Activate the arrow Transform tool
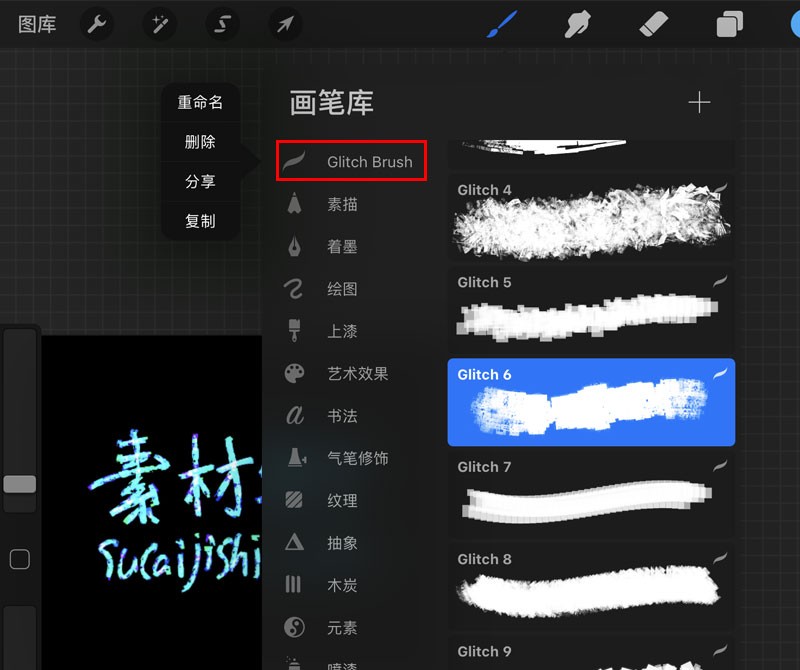 coord(285,24)
